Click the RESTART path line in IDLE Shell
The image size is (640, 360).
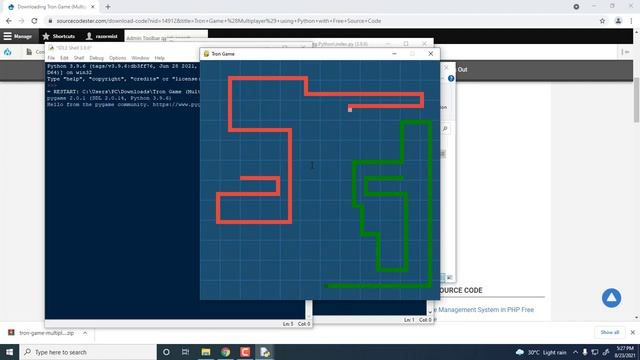[123, 92]
